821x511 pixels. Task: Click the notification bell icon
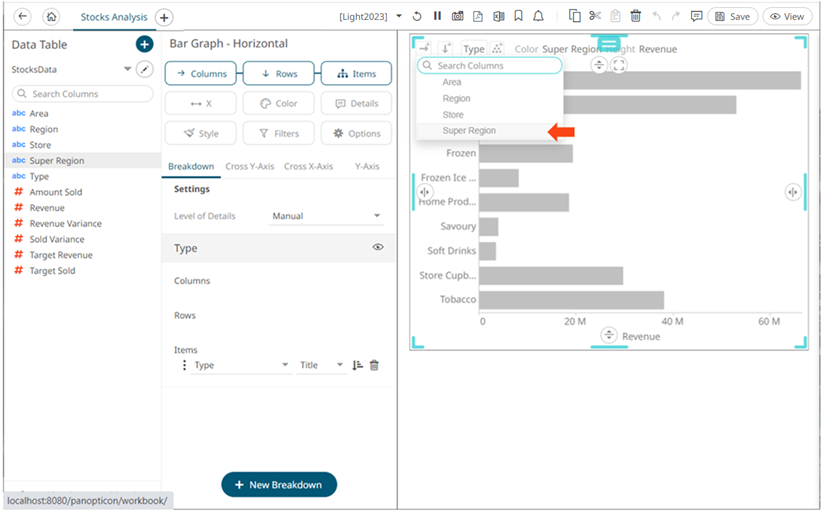(539, 17)
